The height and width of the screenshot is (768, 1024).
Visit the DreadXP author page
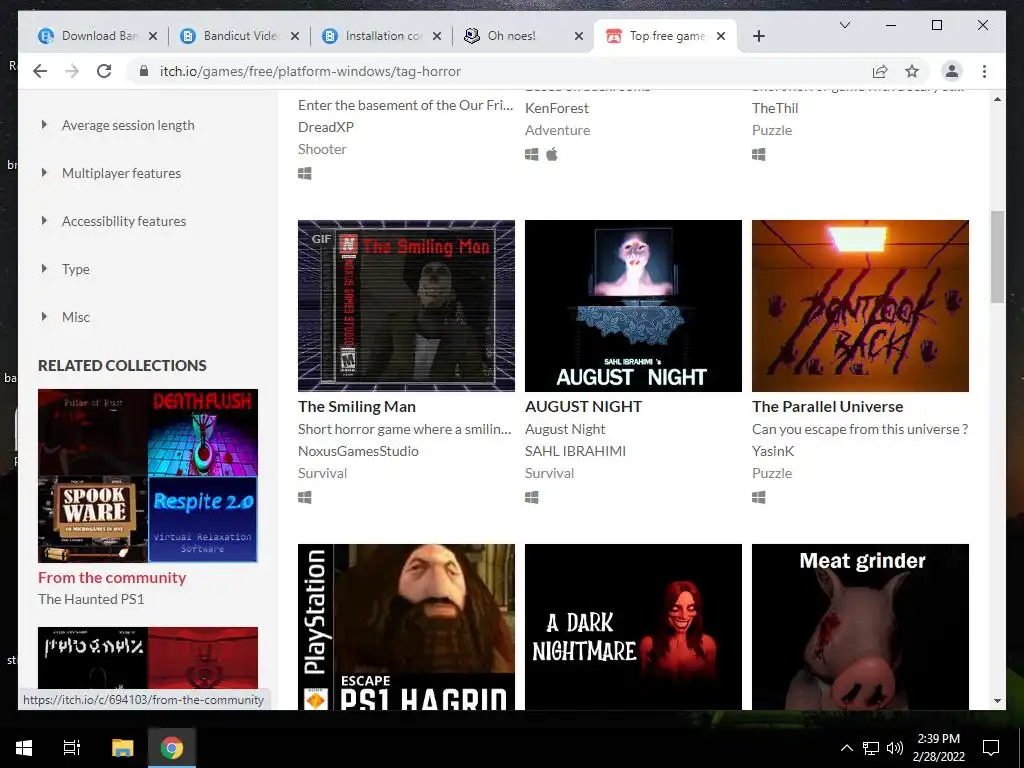pyautogui.click(x=326, y=127)
